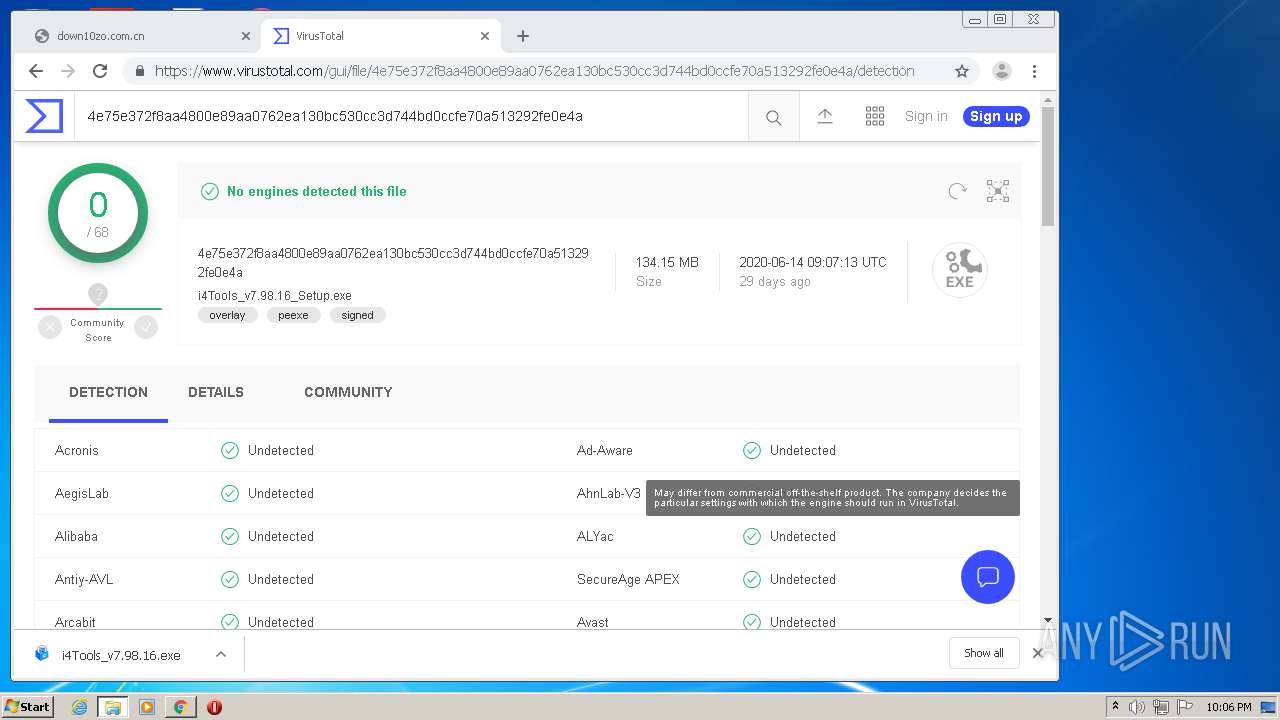This screenshot has width=1280, height=720.
Task: Click the hash search input field
Action: click(410, 116)
